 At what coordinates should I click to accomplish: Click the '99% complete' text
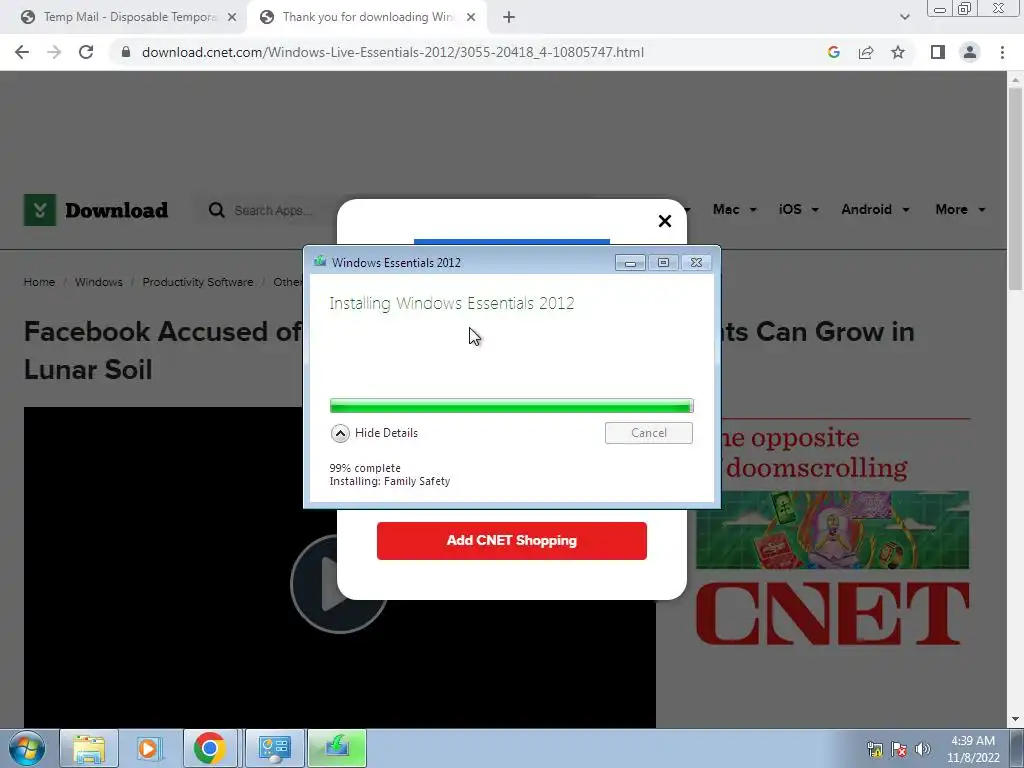pyautogui.click(x=365, y=468)
